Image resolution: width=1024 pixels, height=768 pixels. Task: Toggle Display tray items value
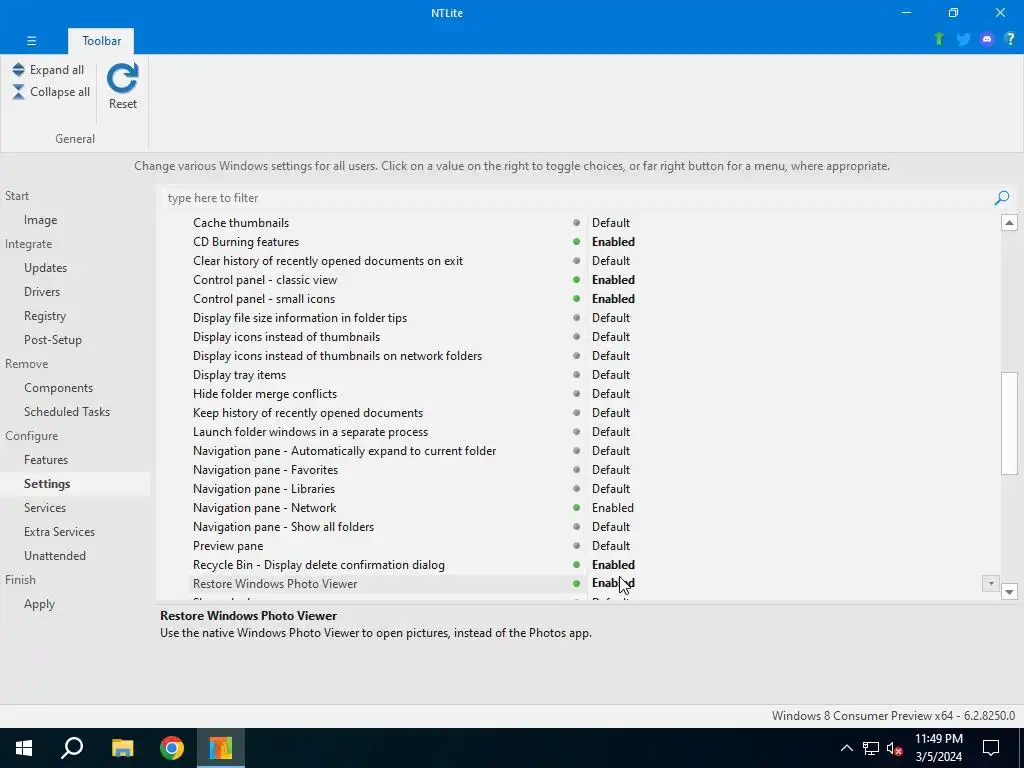[611, 375]
